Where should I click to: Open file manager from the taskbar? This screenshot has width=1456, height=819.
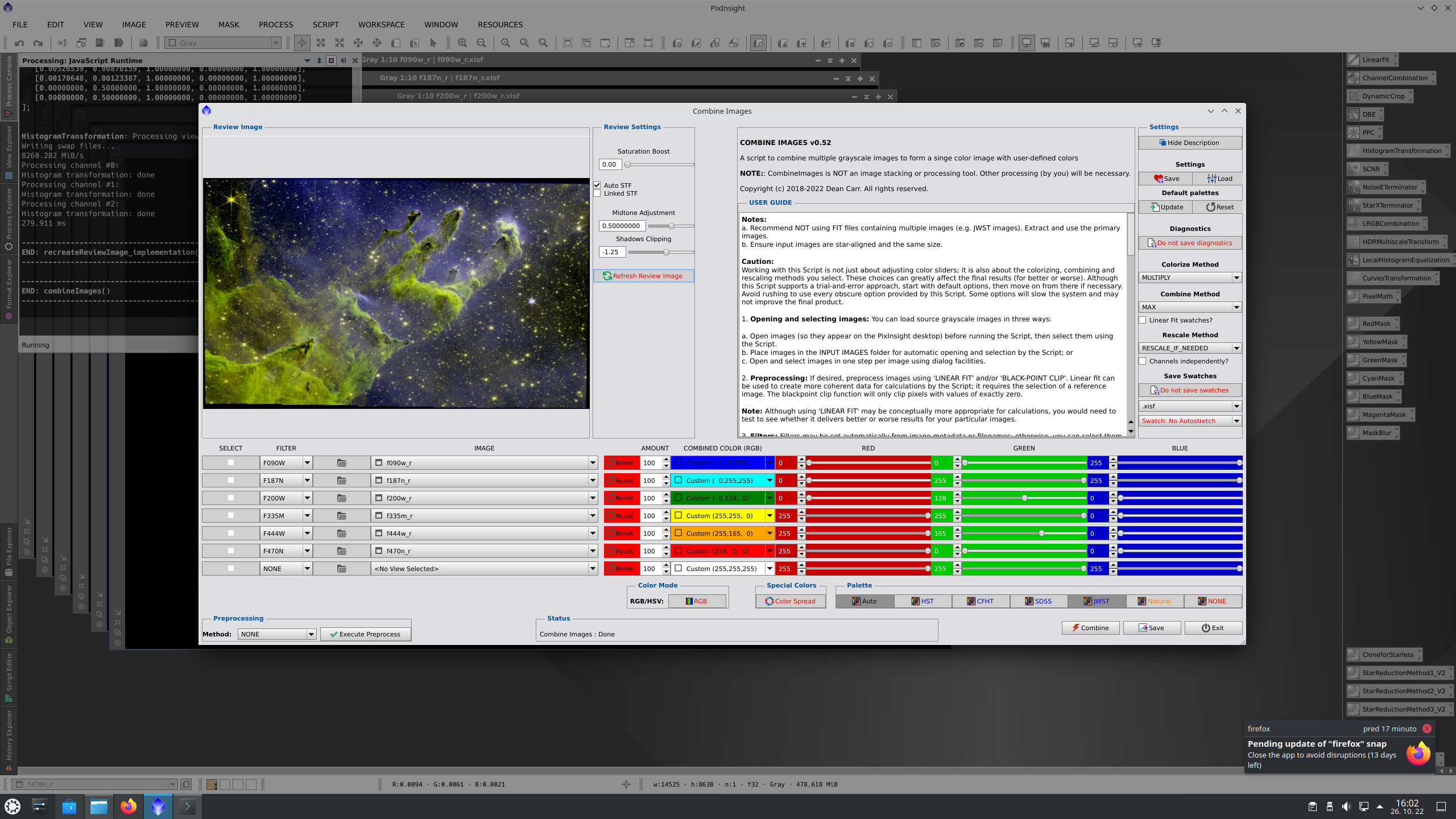[99, 806]
